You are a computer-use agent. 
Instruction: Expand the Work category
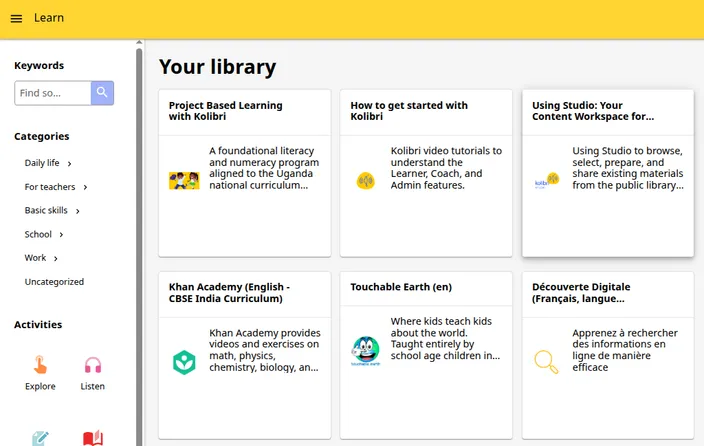pos(56,258)
